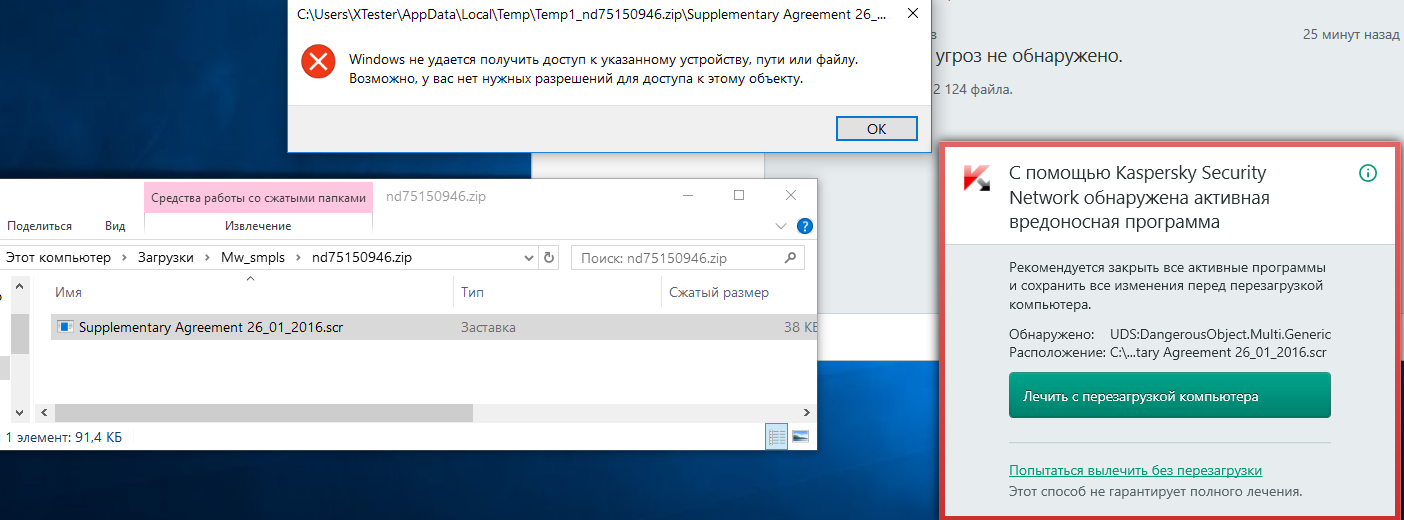The image size is (1404, 520).
Task: Switch to details view via status bar icon
Action: point(777,436)
